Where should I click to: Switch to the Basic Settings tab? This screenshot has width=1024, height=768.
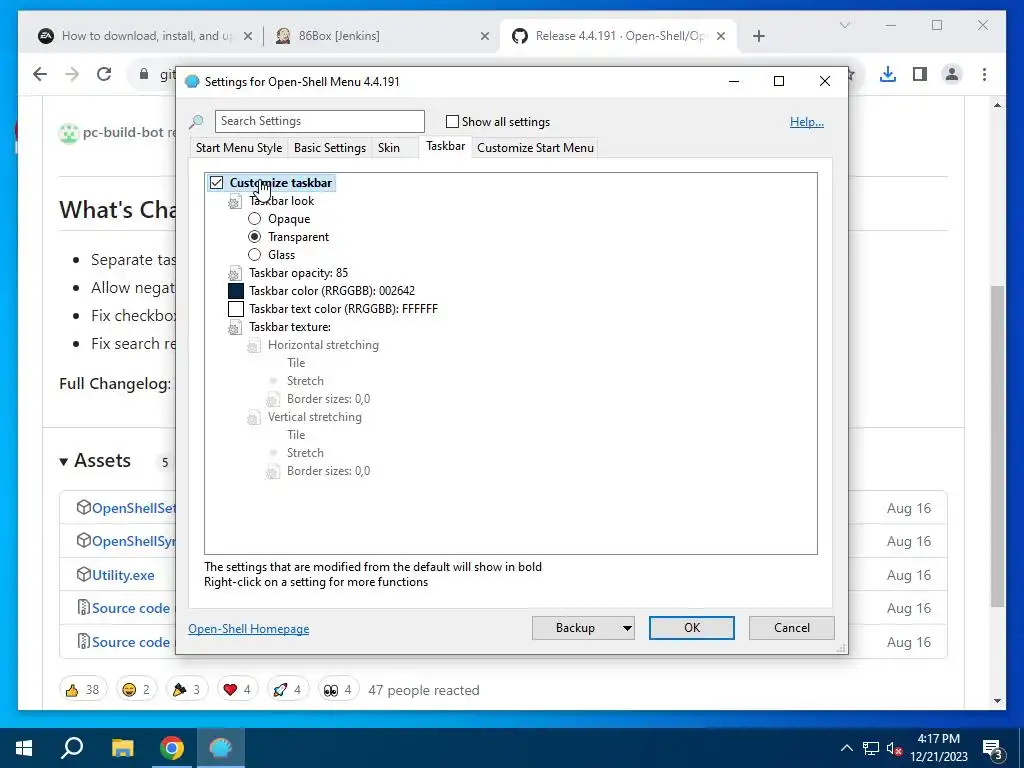coord(330,148)
